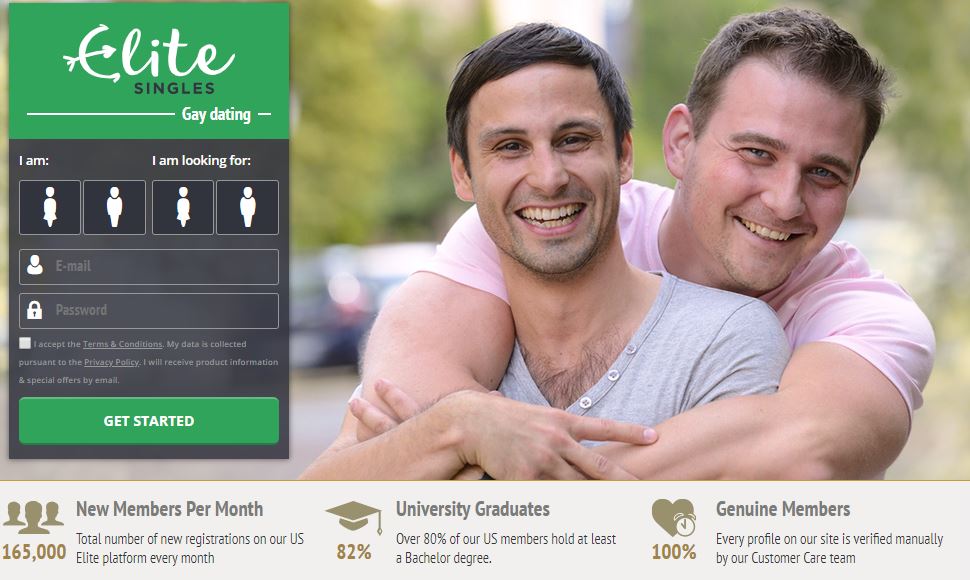
Task: Choose man under 'I am looking for:'
Action: [247, 207]
